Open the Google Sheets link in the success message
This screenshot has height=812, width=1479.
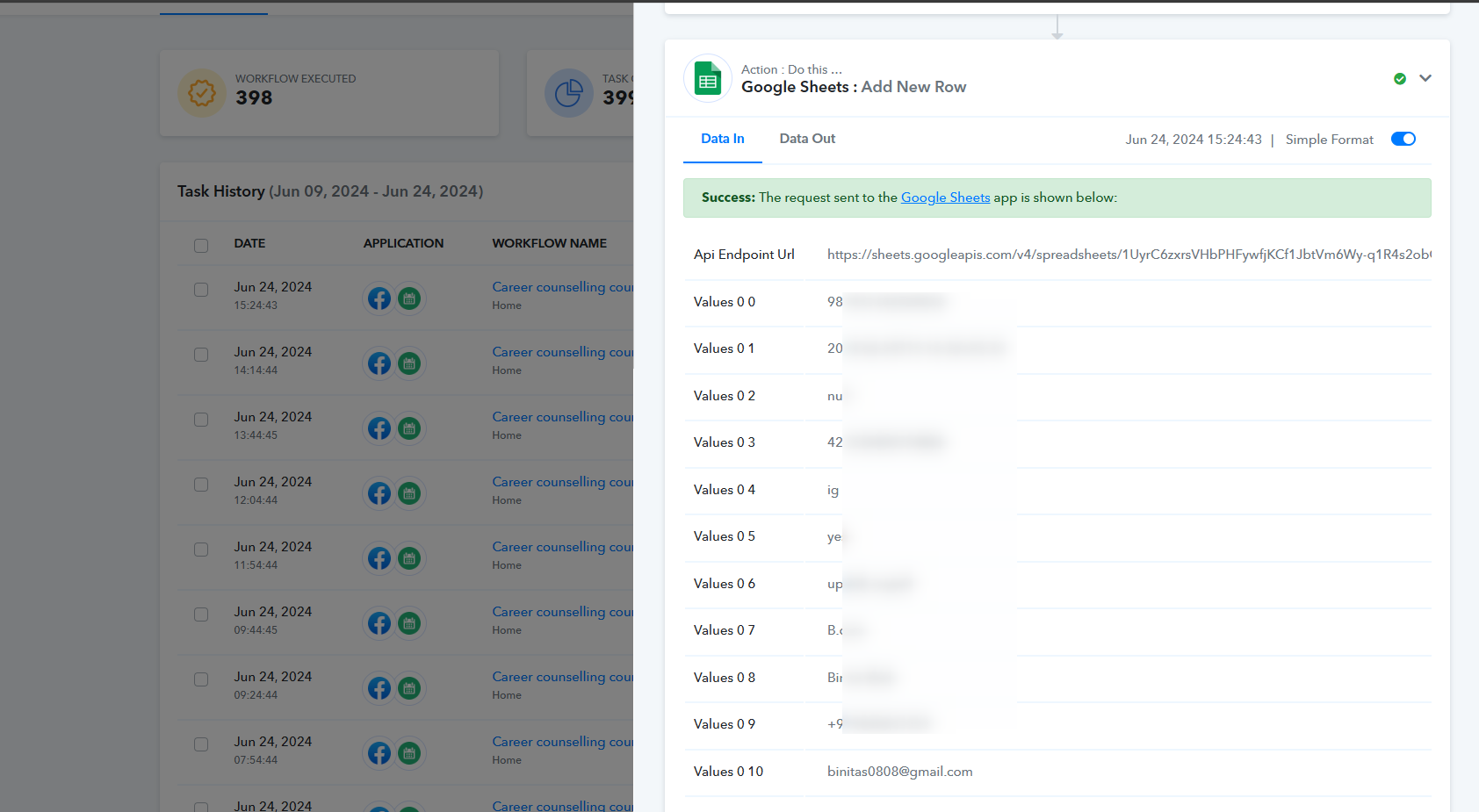coord(946,198)
